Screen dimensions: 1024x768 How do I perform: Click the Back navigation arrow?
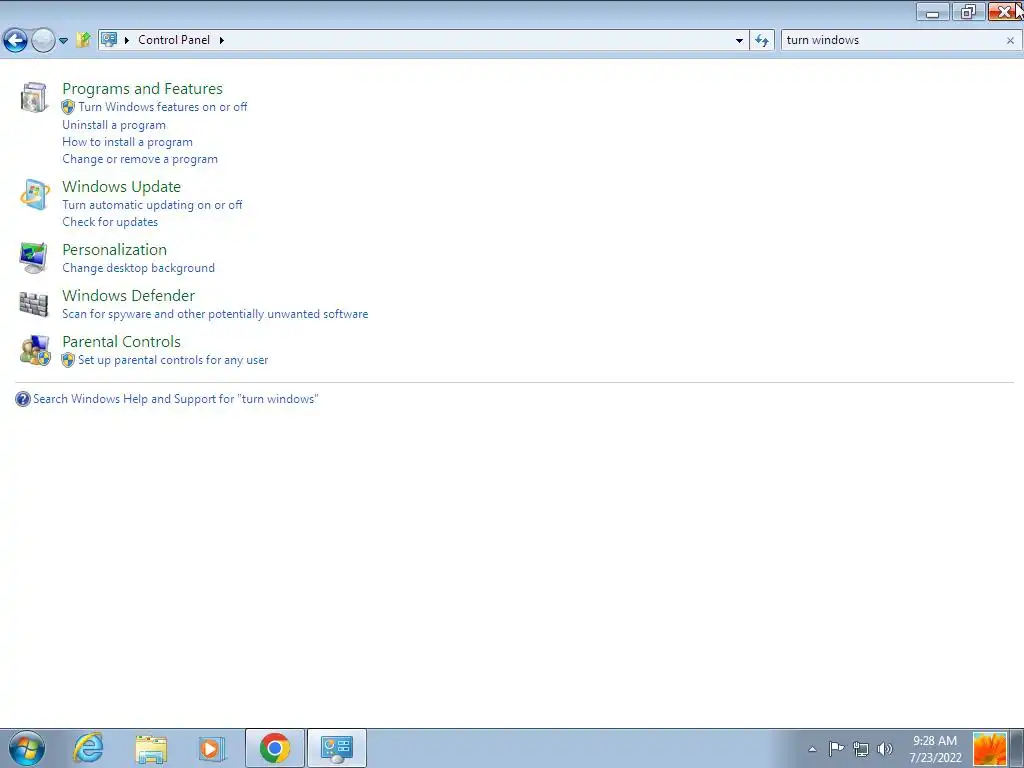tap(15, 40)
